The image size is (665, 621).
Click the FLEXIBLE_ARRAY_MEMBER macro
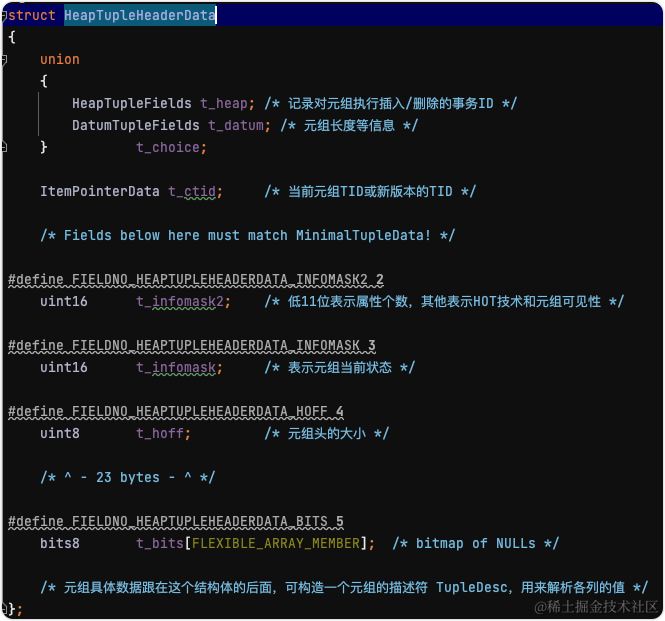[x=276, y=543]
